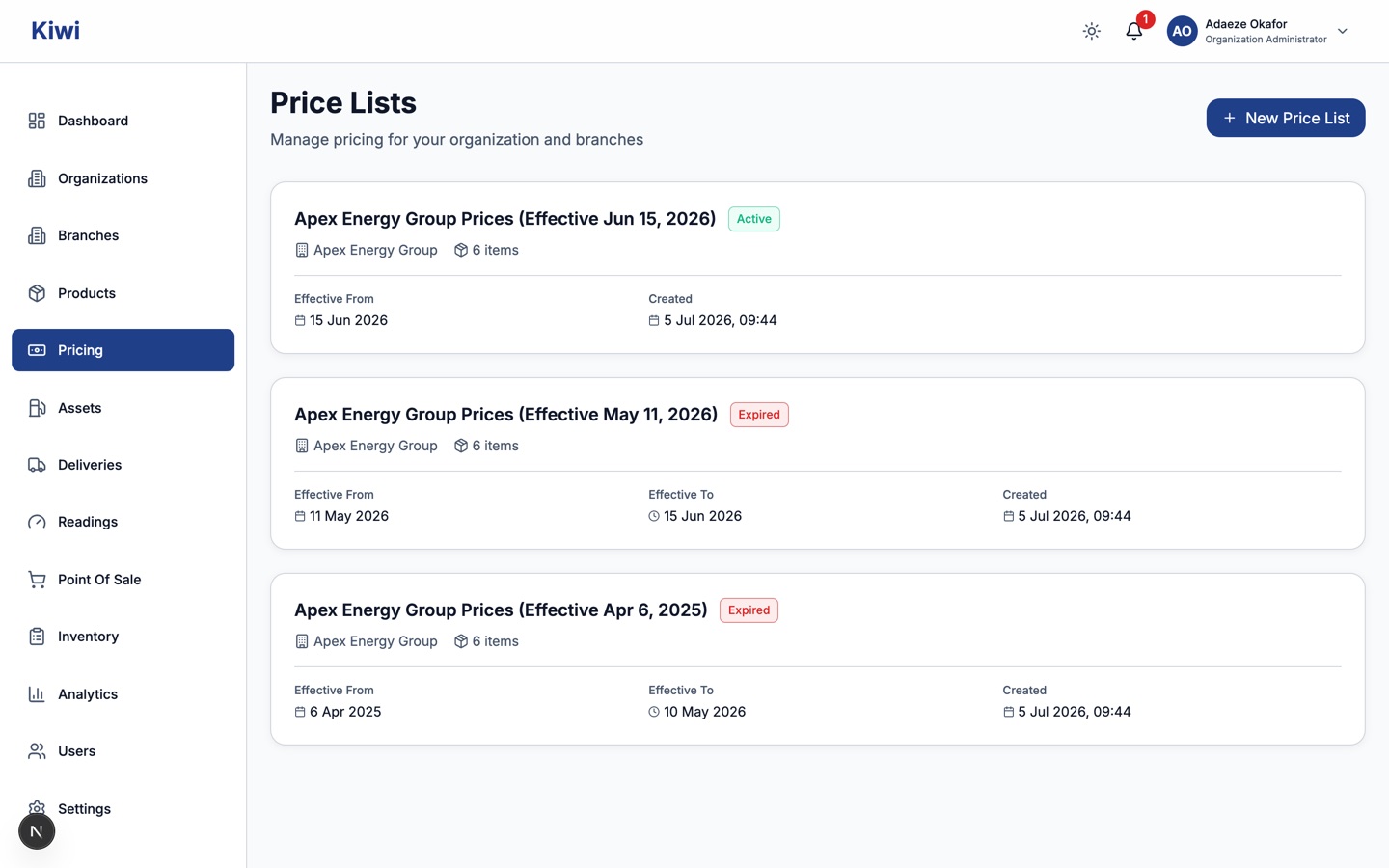Click the Users people icon
1389x868 pixels.
[x=37, y=751]
